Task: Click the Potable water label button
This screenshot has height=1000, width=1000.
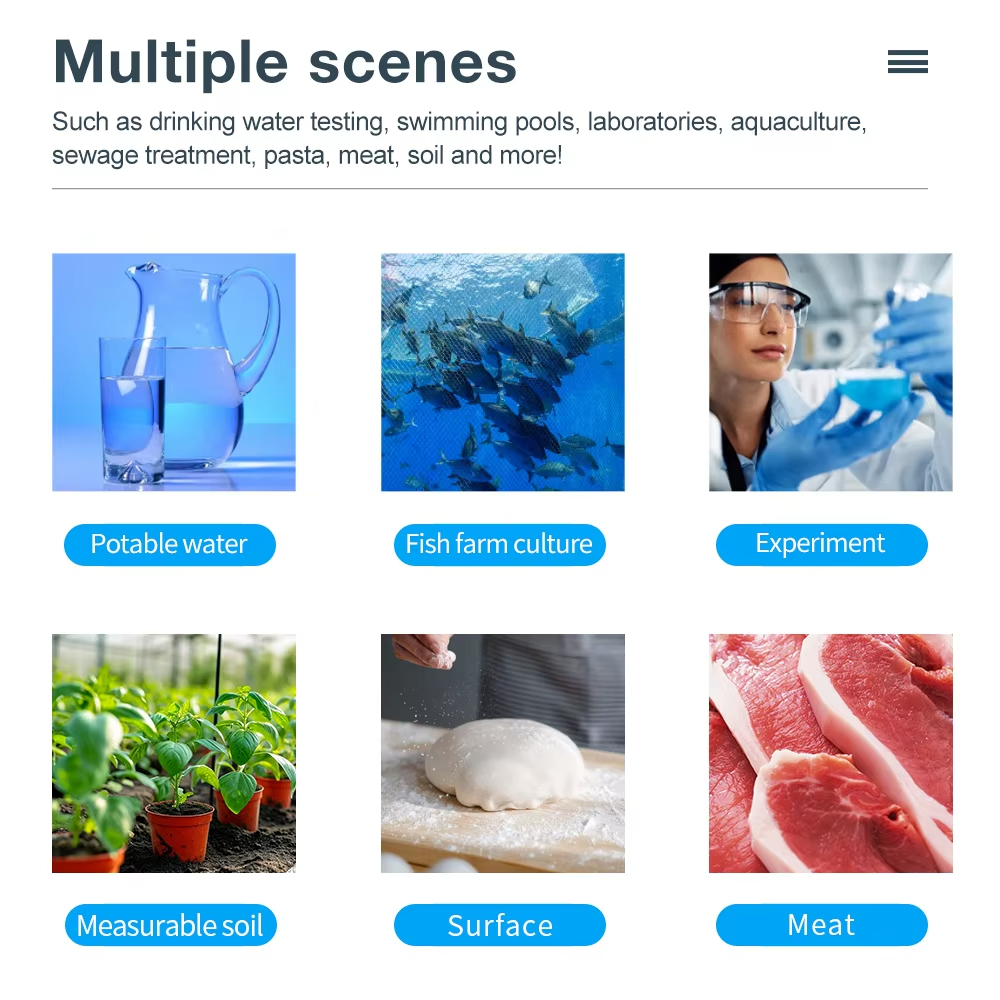Action: coord(169,545)
